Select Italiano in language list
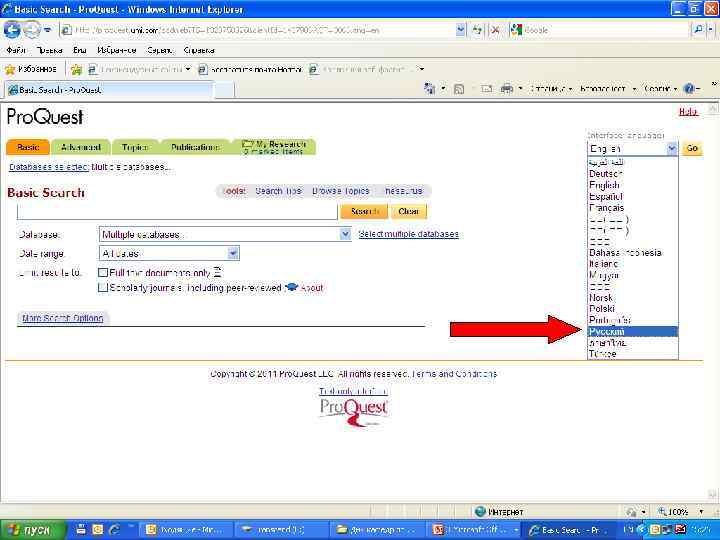720x540 pixels. coord(633,264)
